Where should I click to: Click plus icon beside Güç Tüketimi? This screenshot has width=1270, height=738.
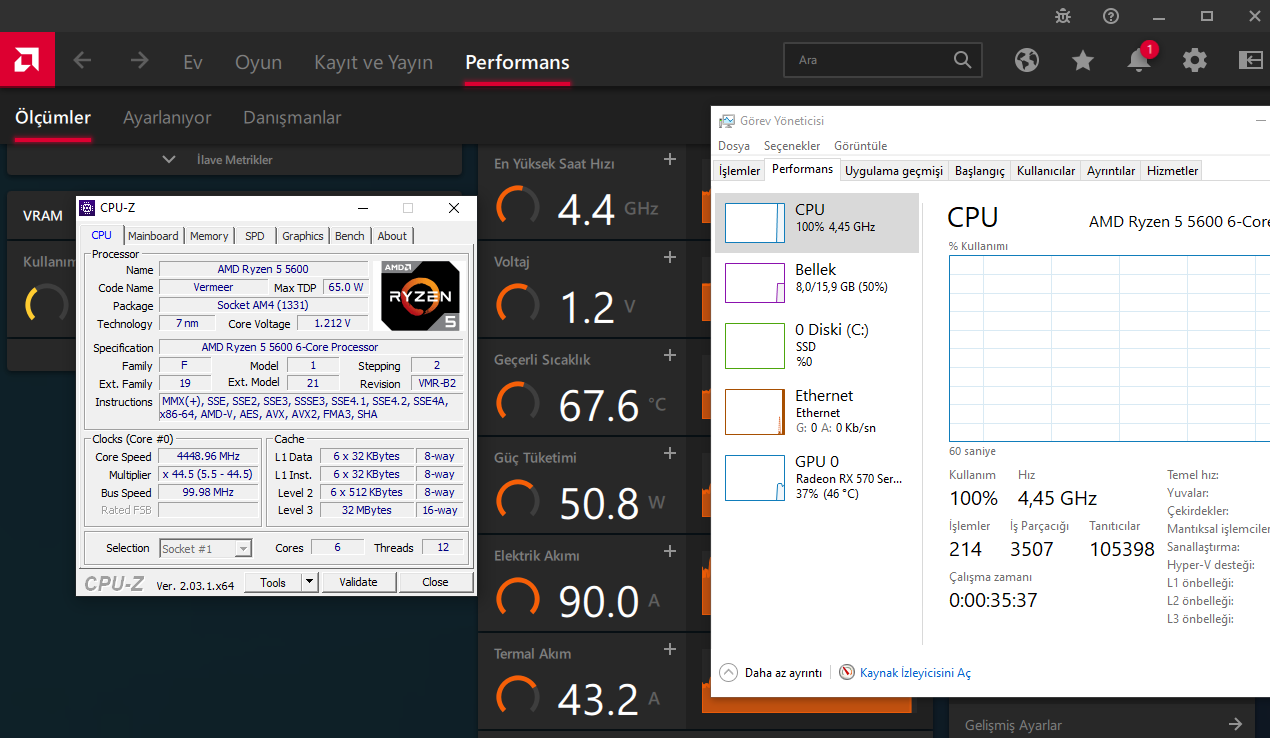(670, 453)
